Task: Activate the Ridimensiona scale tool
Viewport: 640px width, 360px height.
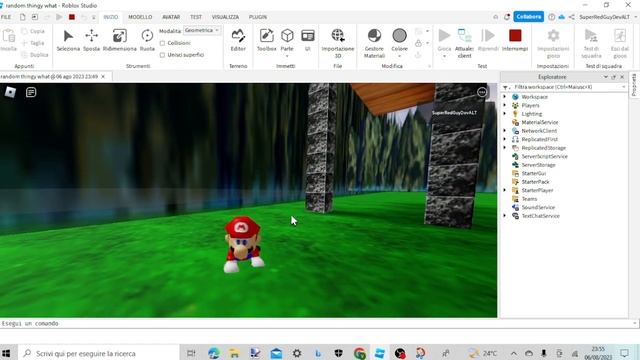Action: [x=120, y=40]
